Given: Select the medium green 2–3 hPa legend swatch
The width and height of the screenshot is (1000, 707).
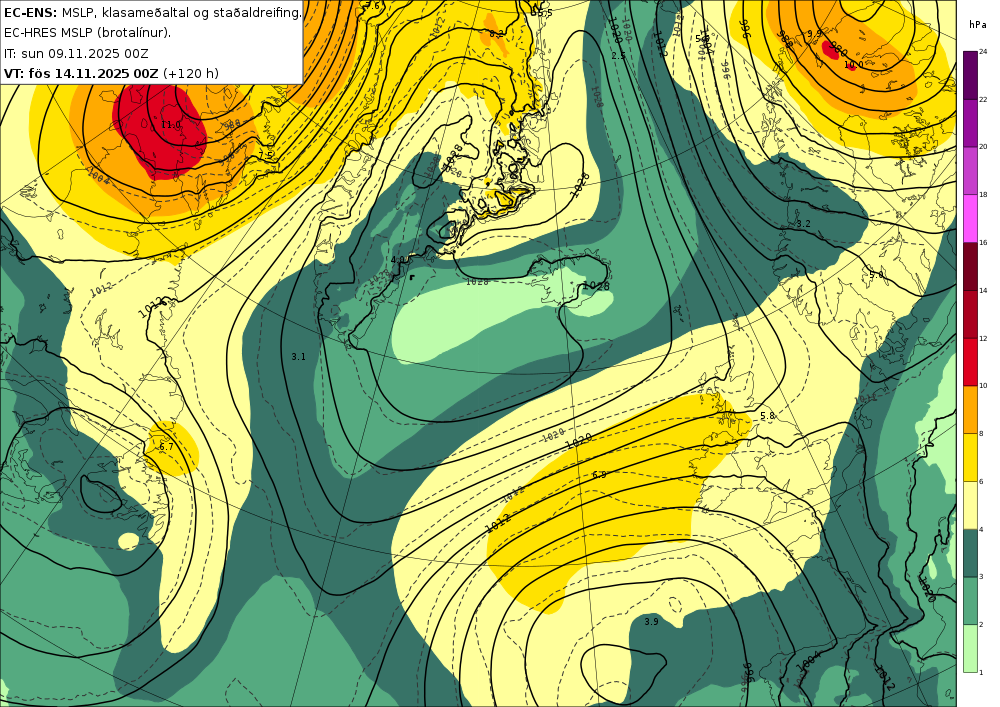Looking at the screenshot, I should [x=970, y=600].
